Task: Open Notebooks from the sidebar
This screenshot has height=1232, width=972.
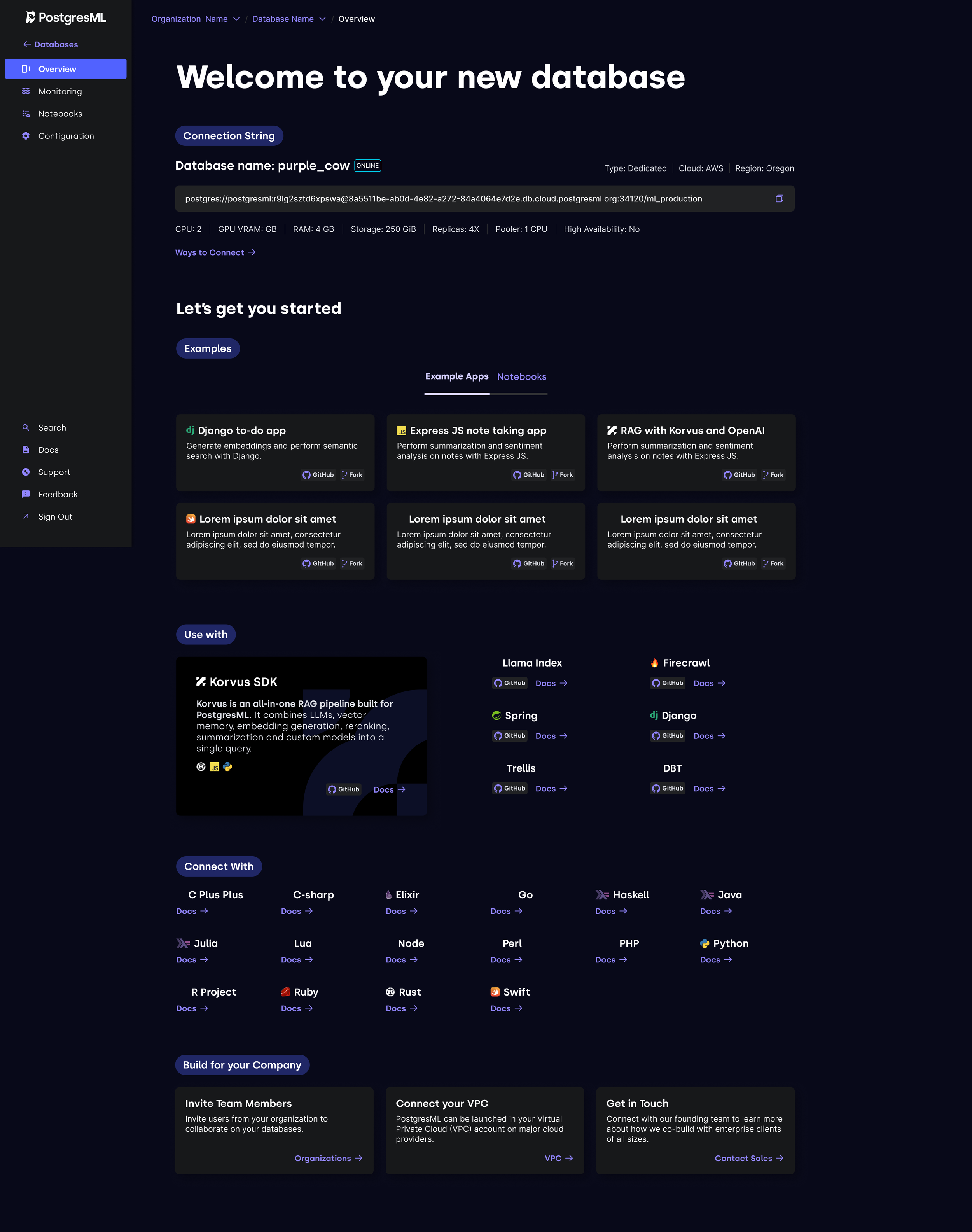Action: tap(60, 114)
